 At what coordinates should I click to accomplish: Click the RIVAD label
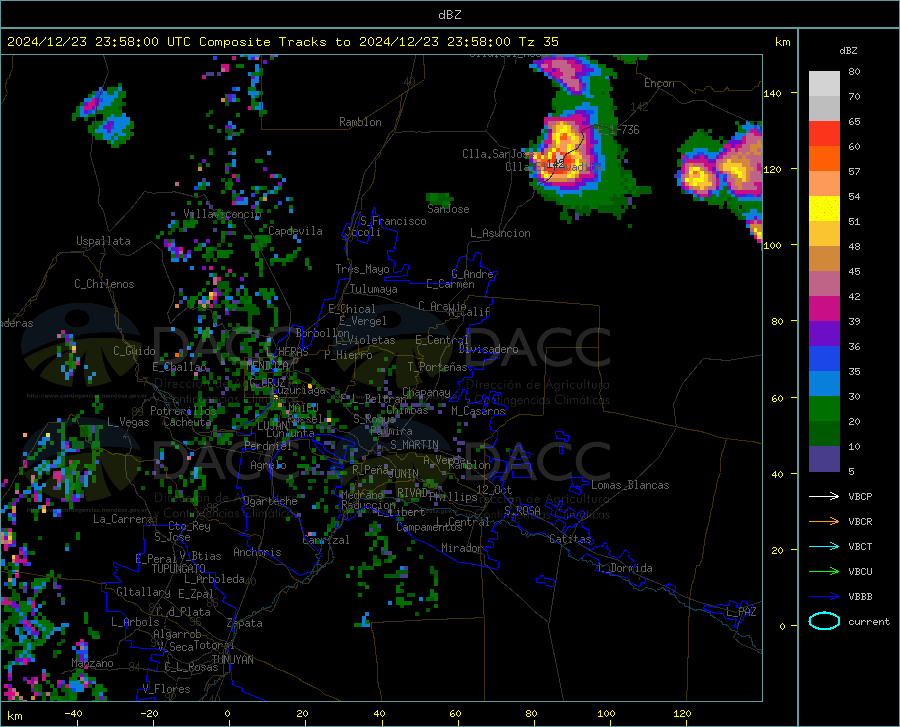pyautogui.click(x=413, y=493)
